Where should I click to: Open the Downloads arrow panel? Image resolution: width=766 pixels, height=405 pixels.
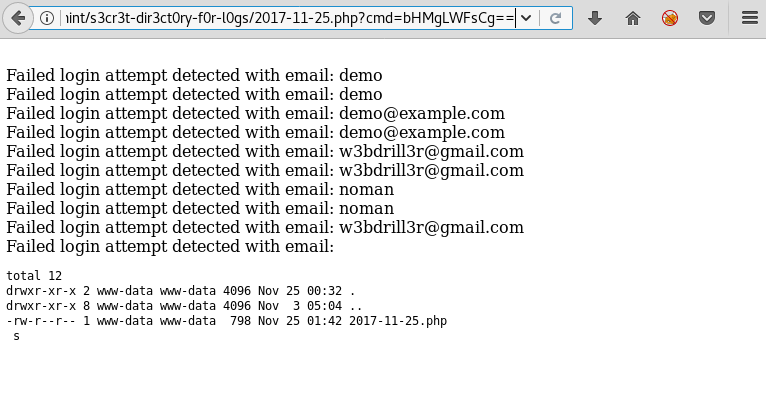click(x=595, y=19)
